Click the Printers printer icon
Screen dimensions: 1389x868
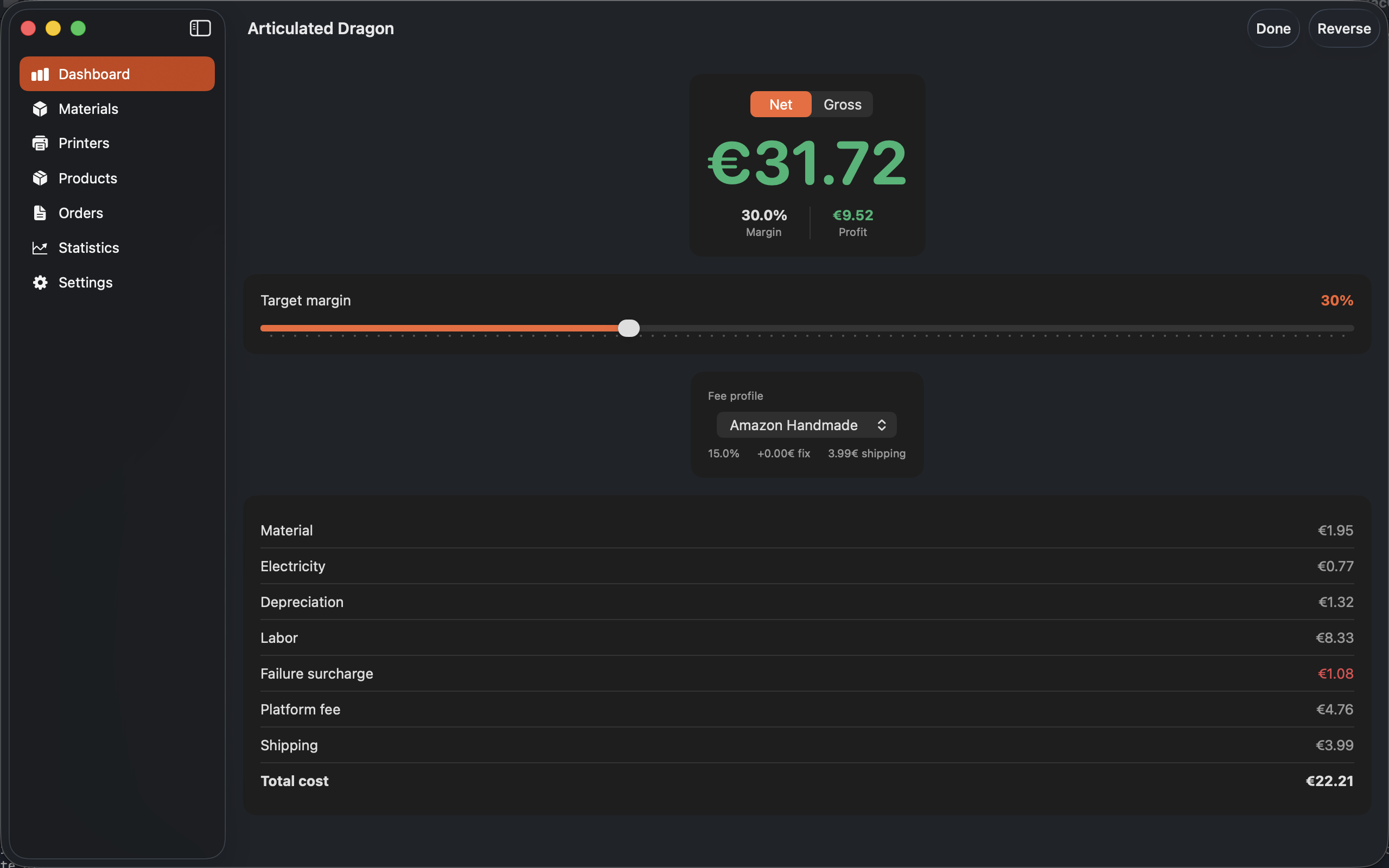pyautogui.click(x=40, y=143)
